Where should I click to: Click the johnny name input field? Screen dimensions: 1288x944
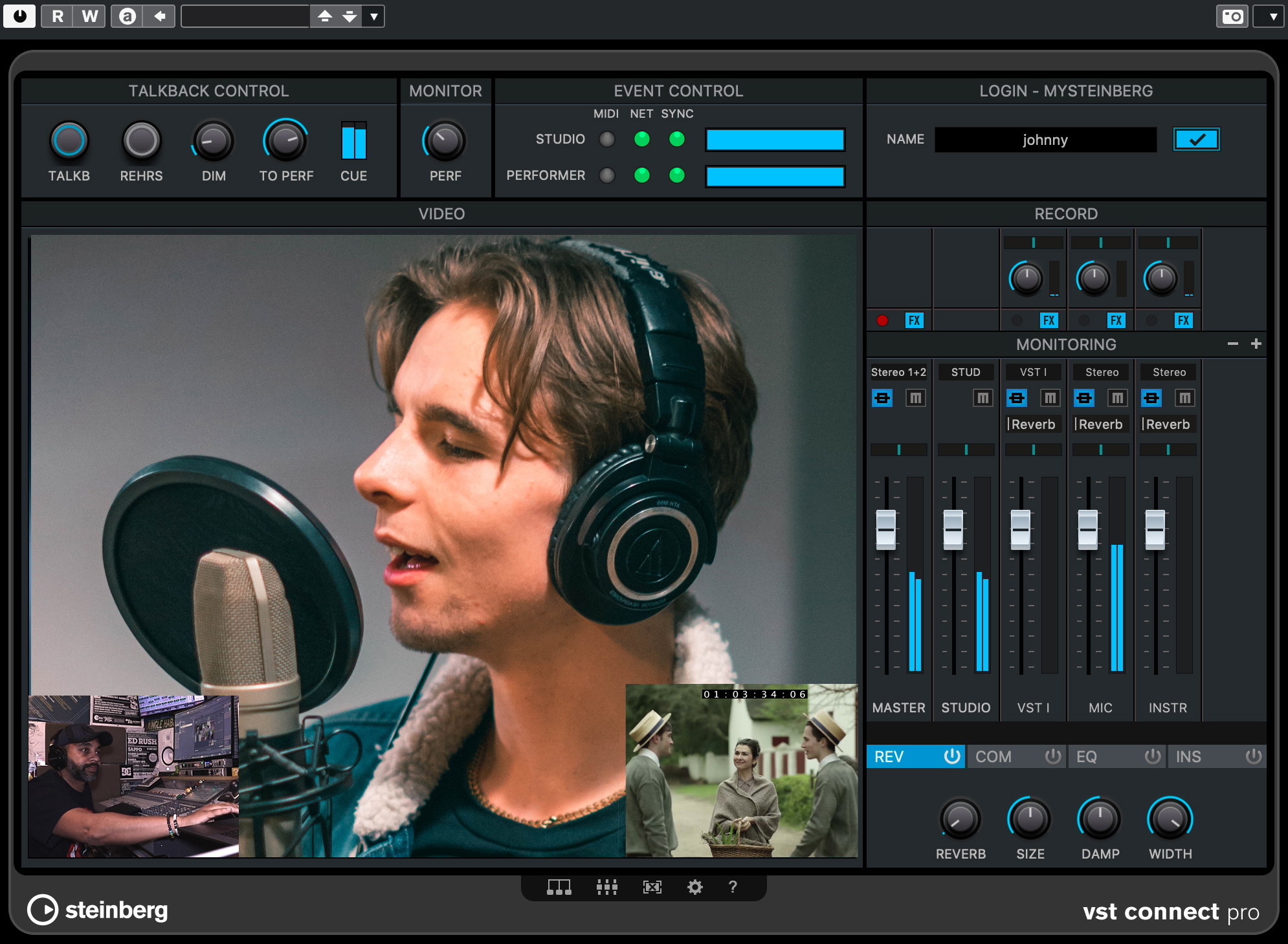(1045, 139)
